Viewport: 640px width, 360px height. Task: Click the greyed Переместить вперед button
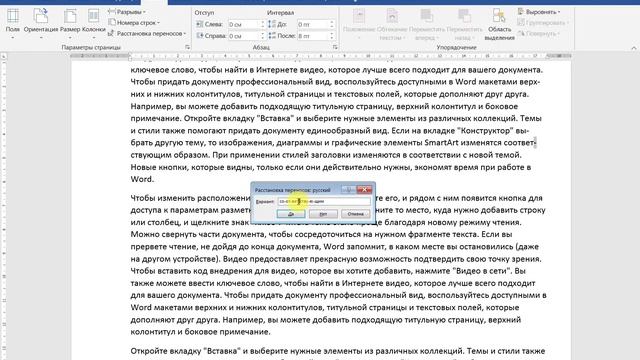point(427,24)
